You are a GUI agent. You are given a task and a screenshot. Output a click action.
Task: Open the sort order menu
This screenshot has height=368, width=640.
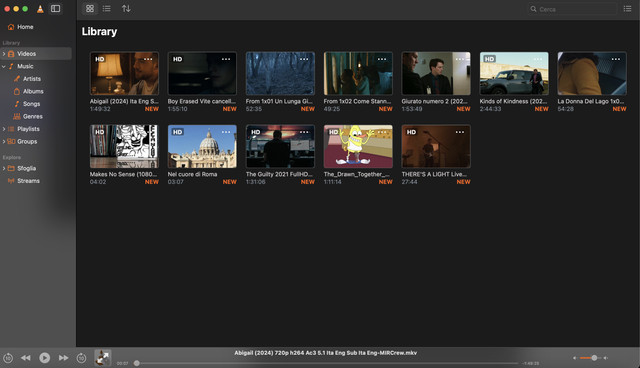(x=126, y=9)
